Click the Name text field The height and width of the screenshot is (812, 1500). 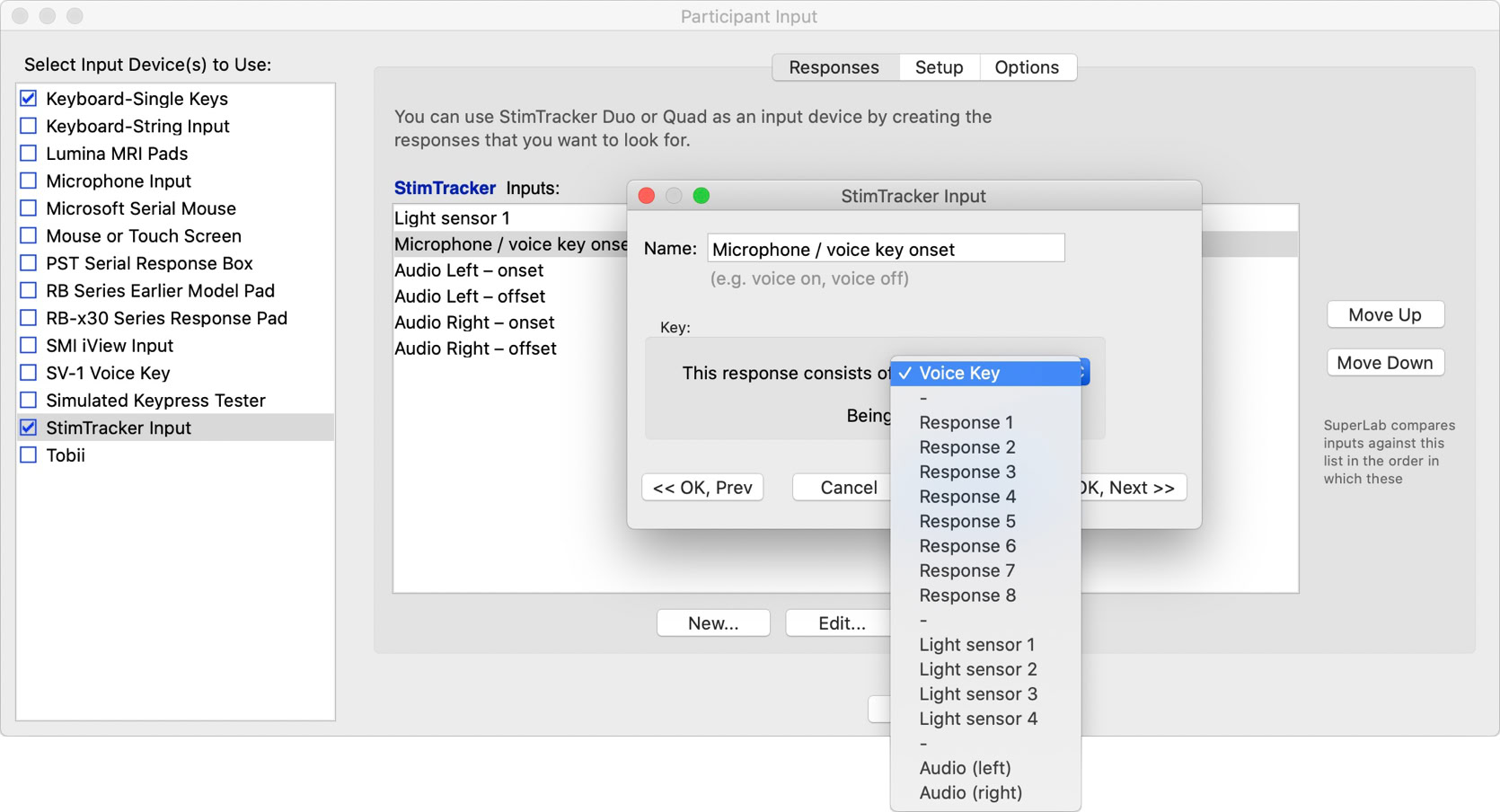(885, 249)
